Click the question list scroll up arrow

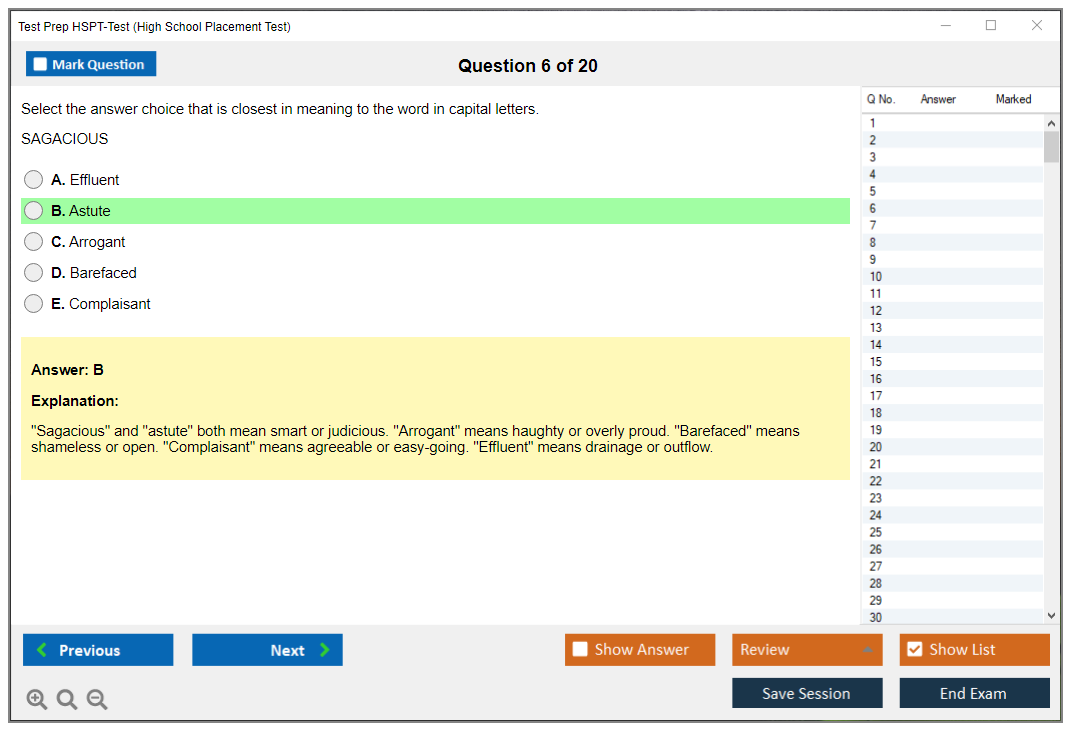pos(1051,123)
